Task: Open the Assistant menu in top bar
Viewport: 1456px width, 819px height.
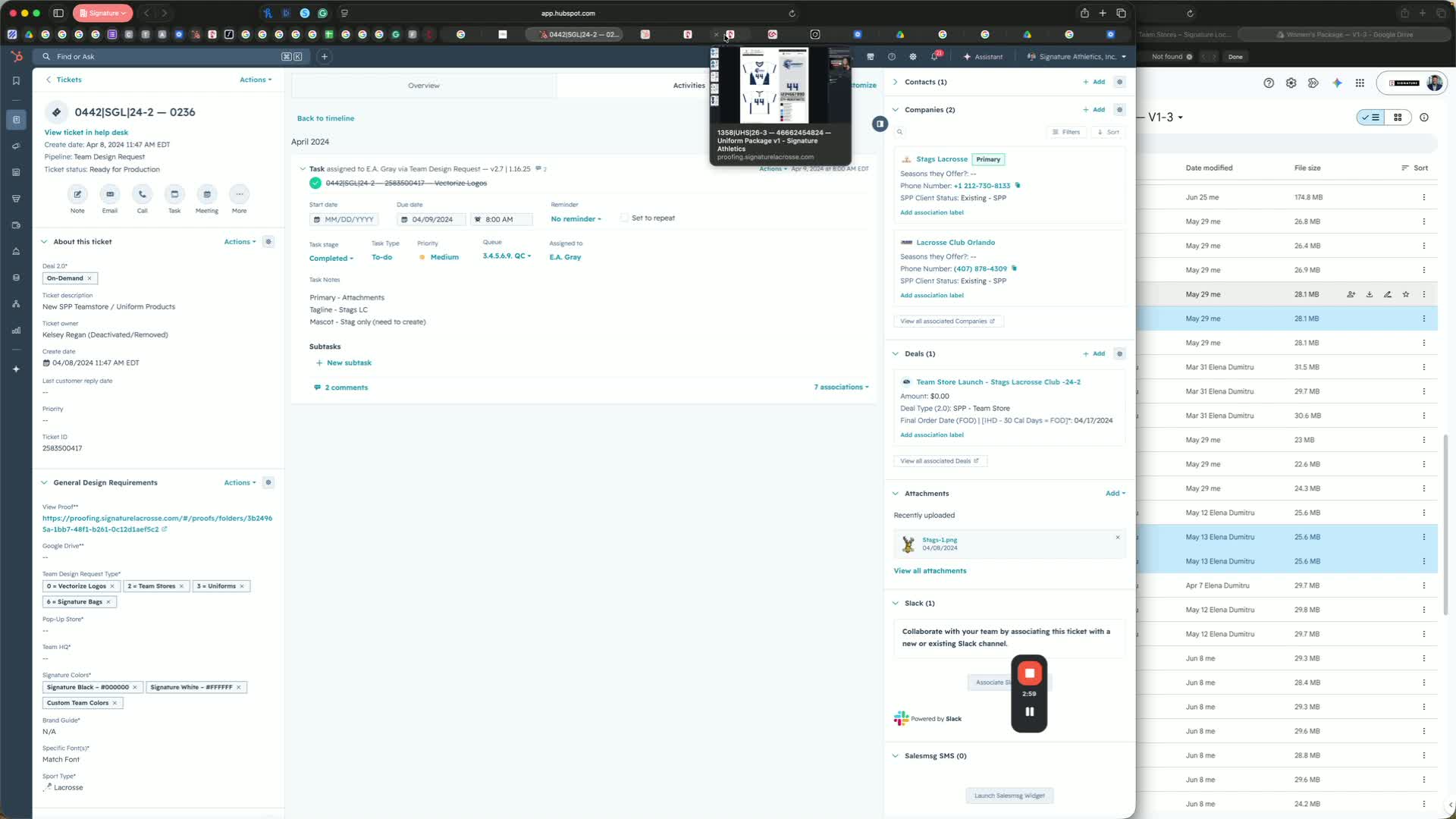Action: click(x=983, y=57)
